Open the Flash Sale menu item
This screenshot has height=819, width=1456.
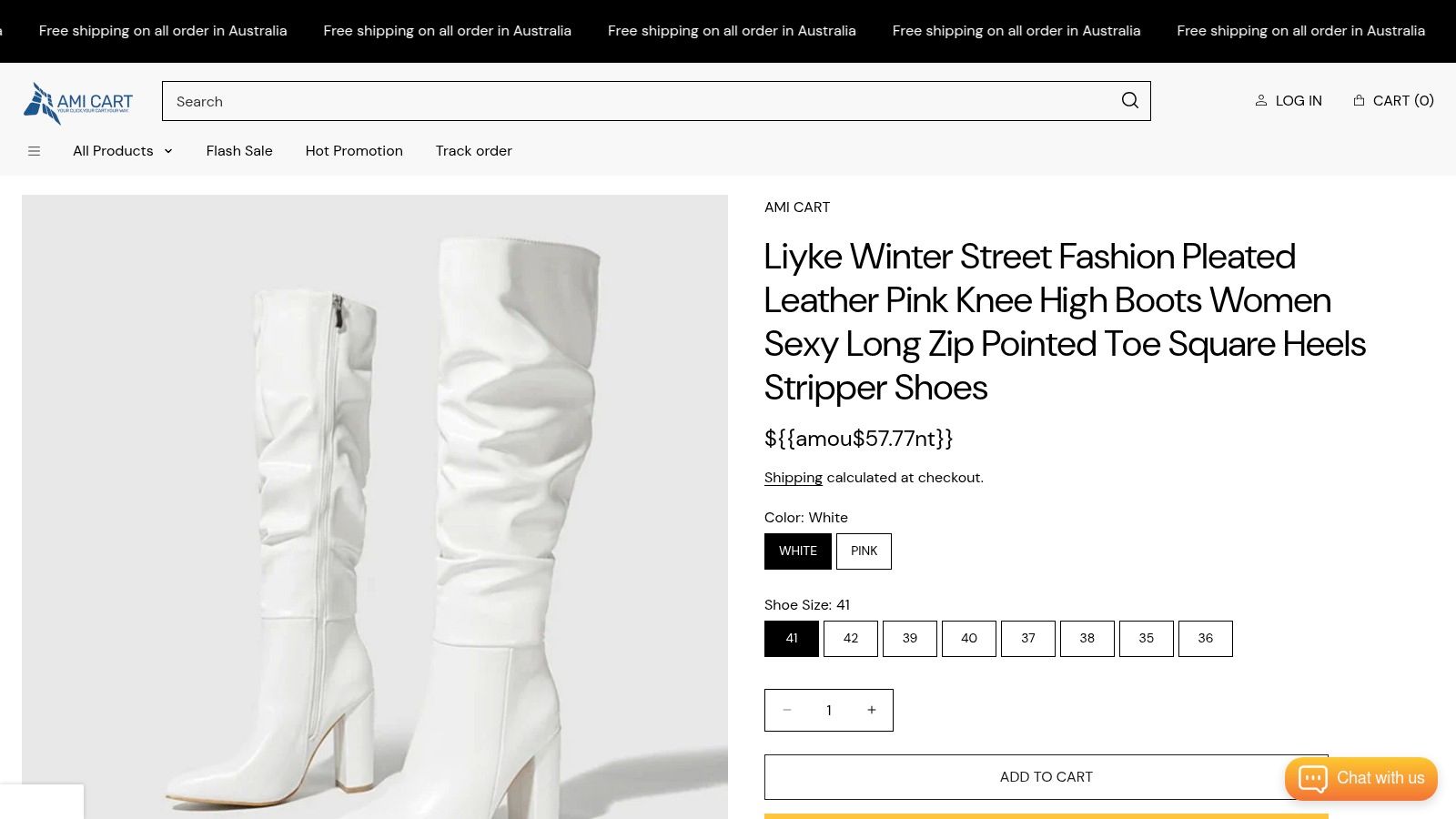pos(239,151)
